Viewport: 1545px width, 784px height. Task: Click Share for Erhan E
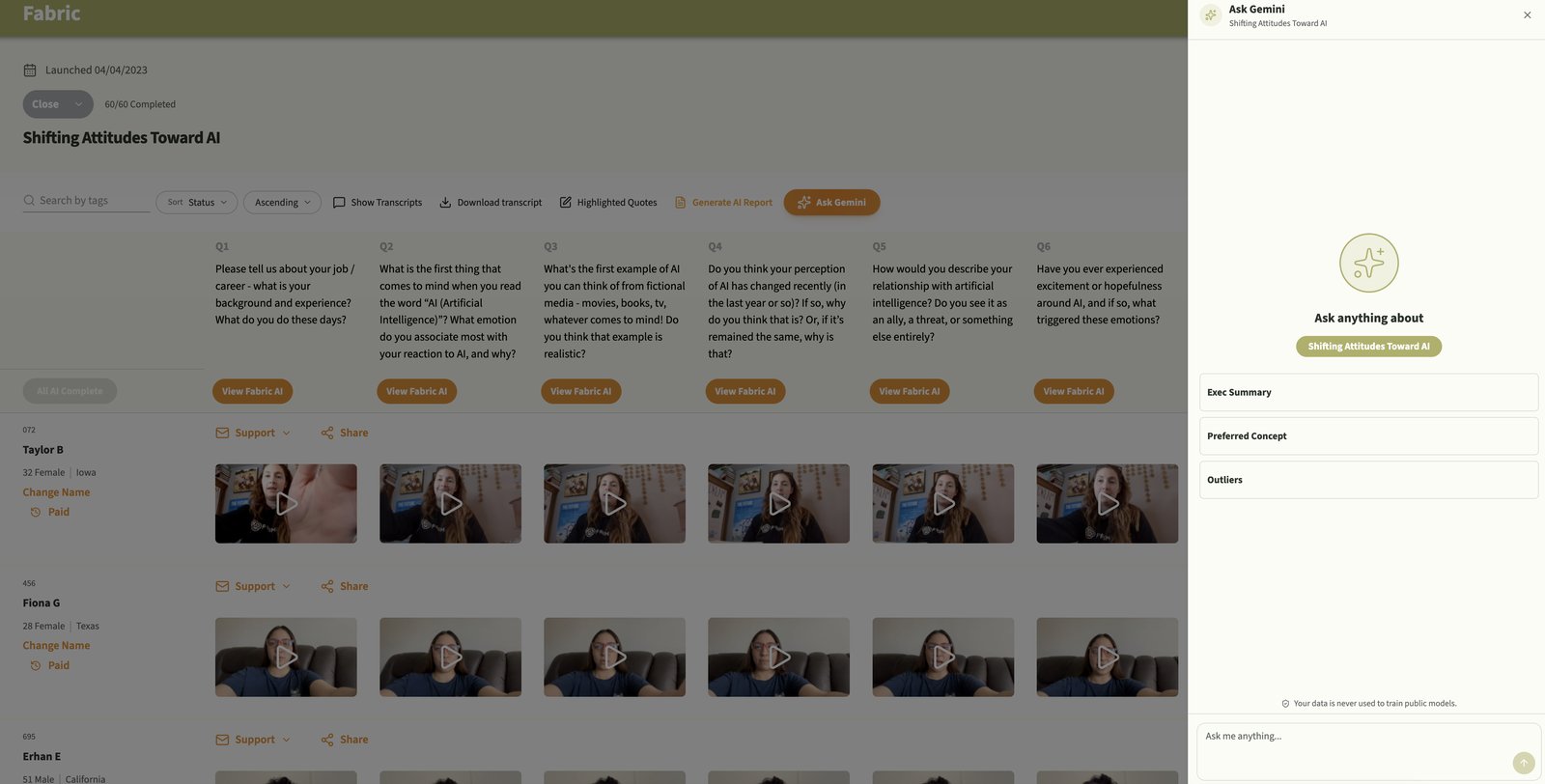[345, 741]
